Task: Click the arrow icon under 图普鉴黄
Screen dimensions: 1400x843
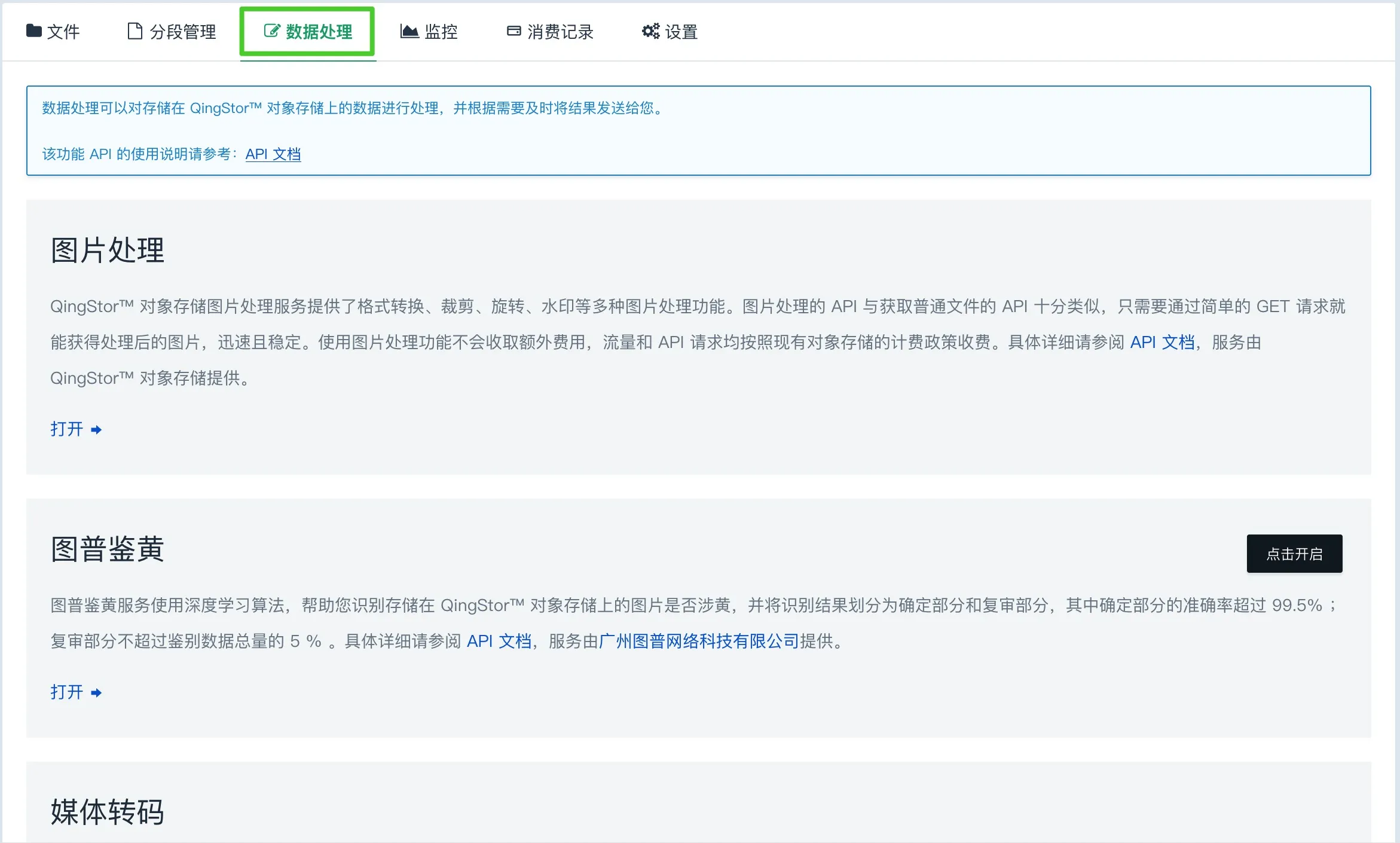Action: click(x=96, y=693)
